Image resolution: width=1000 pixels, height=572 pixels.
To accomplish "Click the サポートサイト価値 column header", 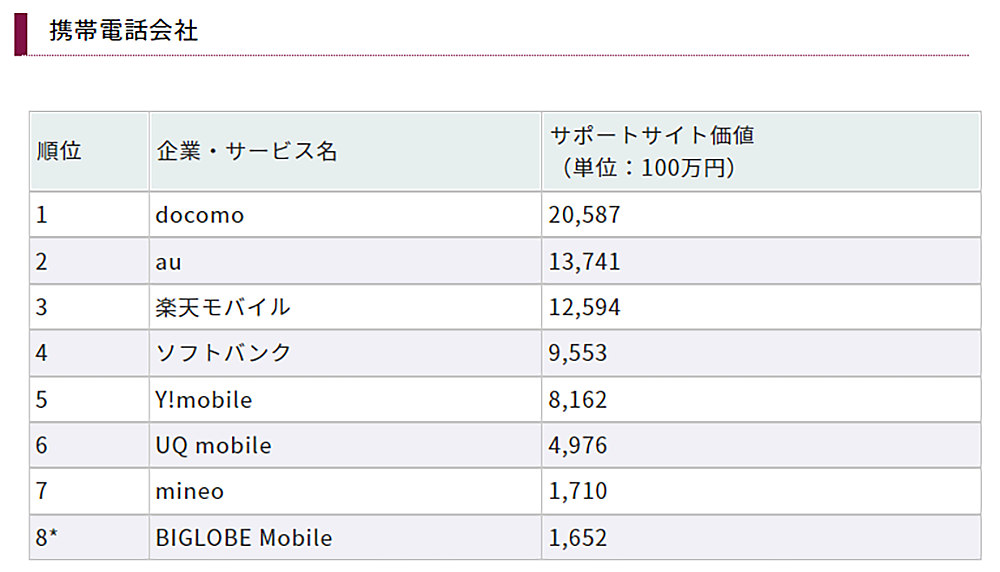I will [x=650, y=152].
